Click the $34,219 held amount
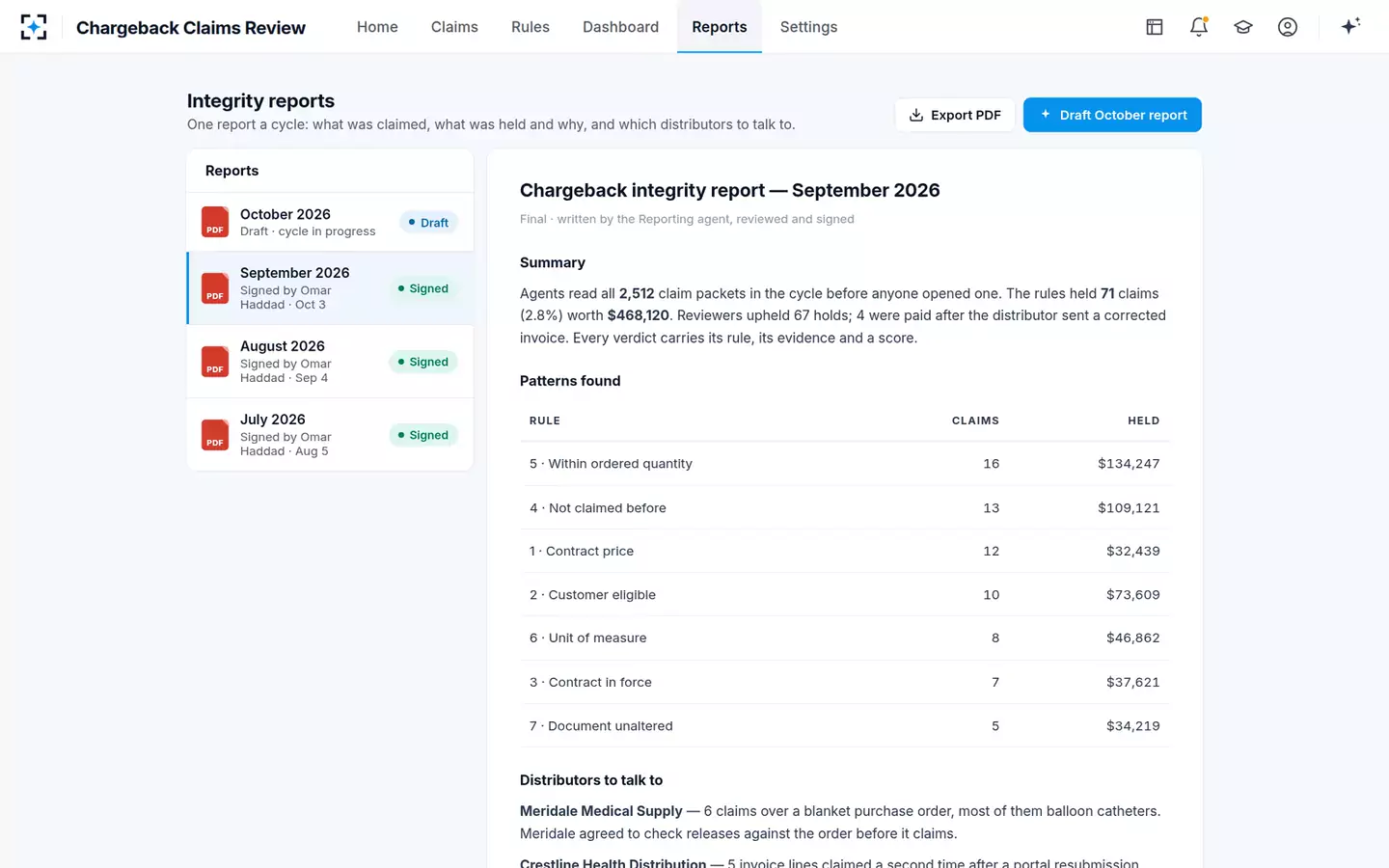1389x868 pixels. (1133, 726)
